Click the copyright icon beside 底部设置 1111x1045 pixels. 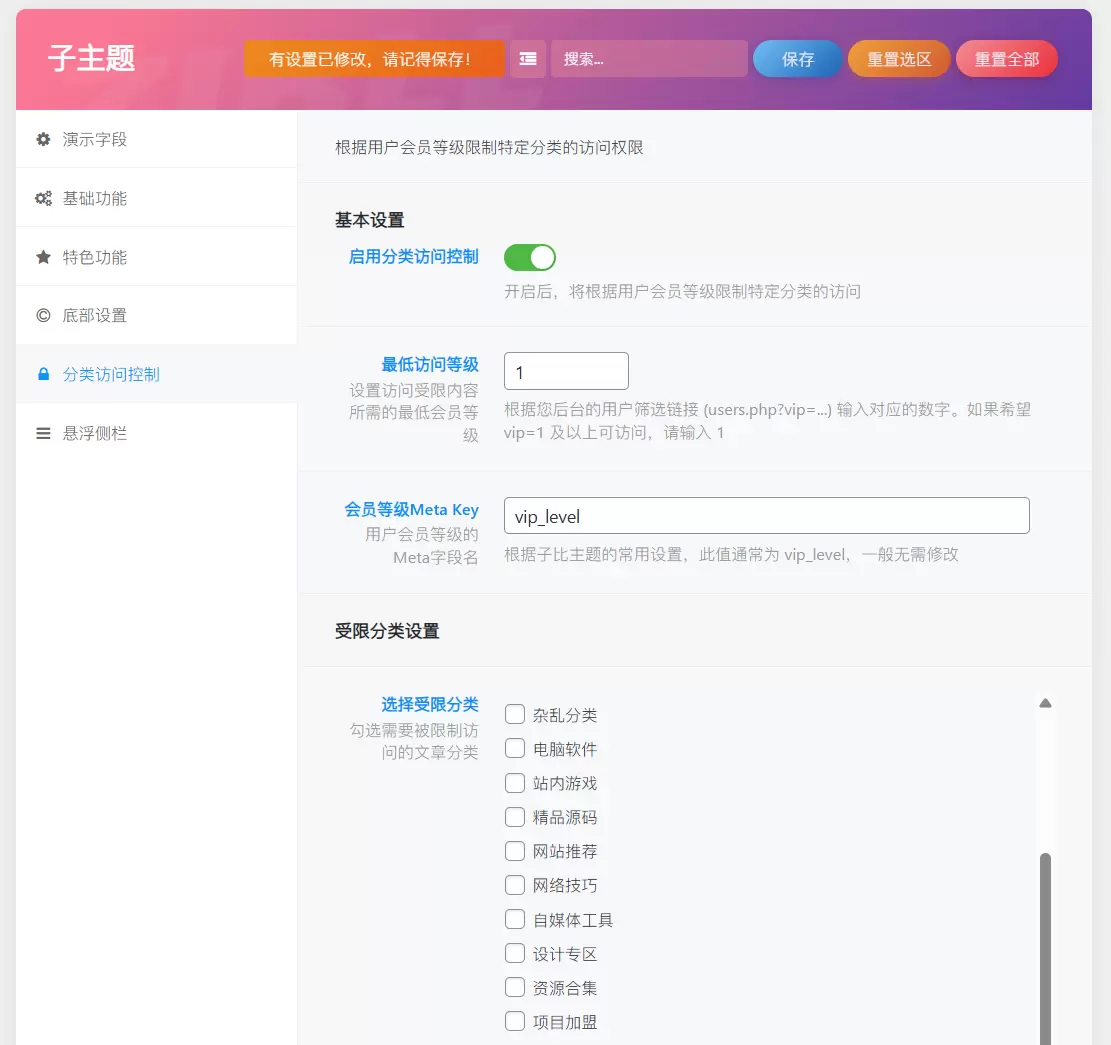click(43, 315)
